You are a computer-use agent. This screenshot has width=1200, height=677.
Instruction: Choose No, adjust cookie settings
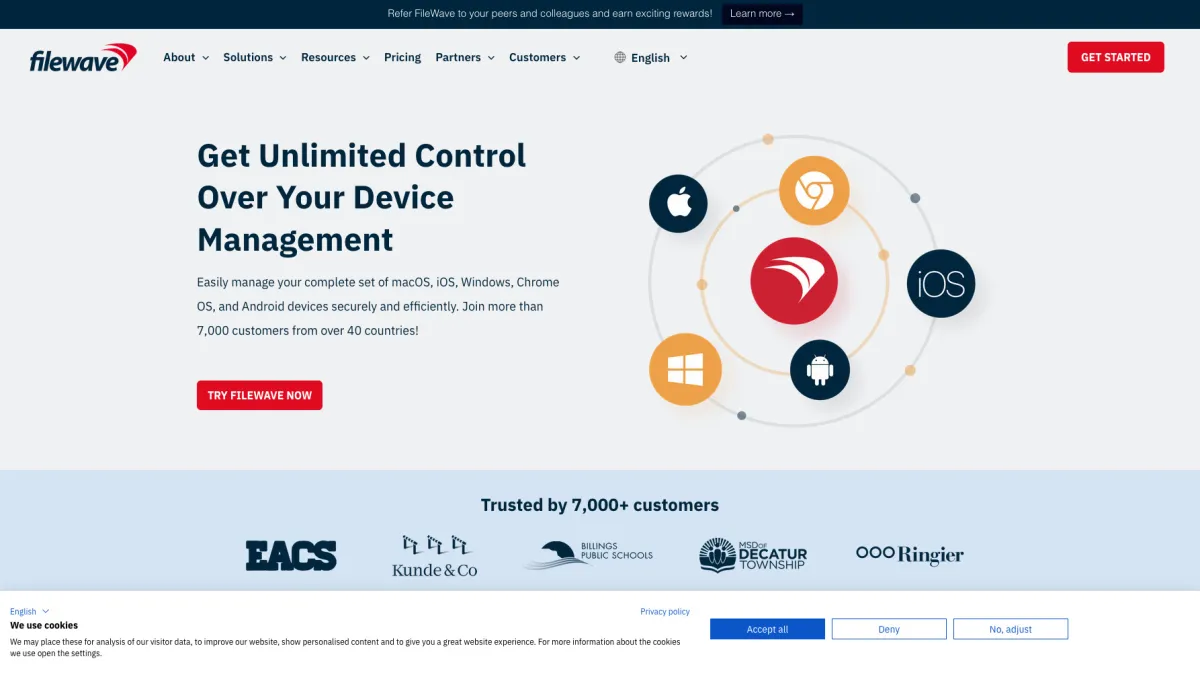click(x=1010, y=629)
